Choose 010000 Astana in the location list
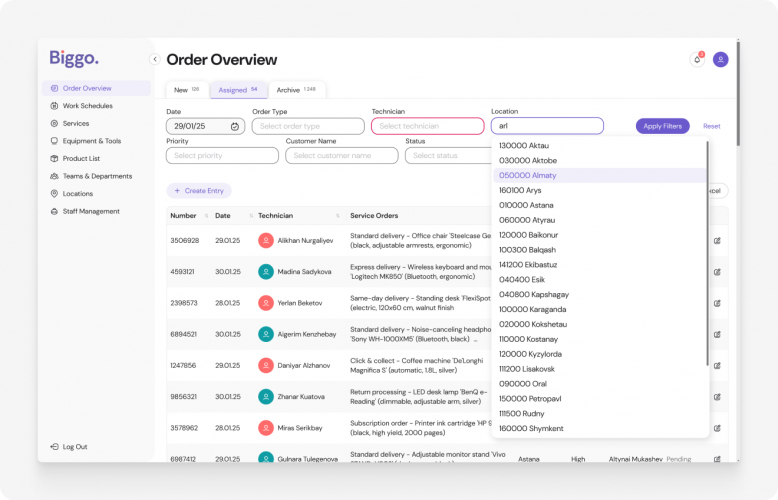This screenshot has width=778, height=500. (x=599, y=205)
